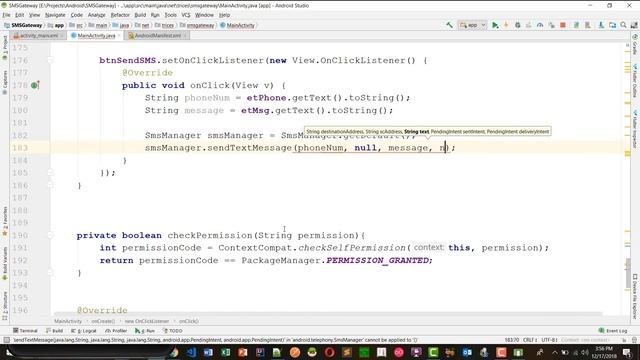Screen dimensions: 640x360
Task: Click the smsgateway package breadcrumb
Action: pos(197,25)
